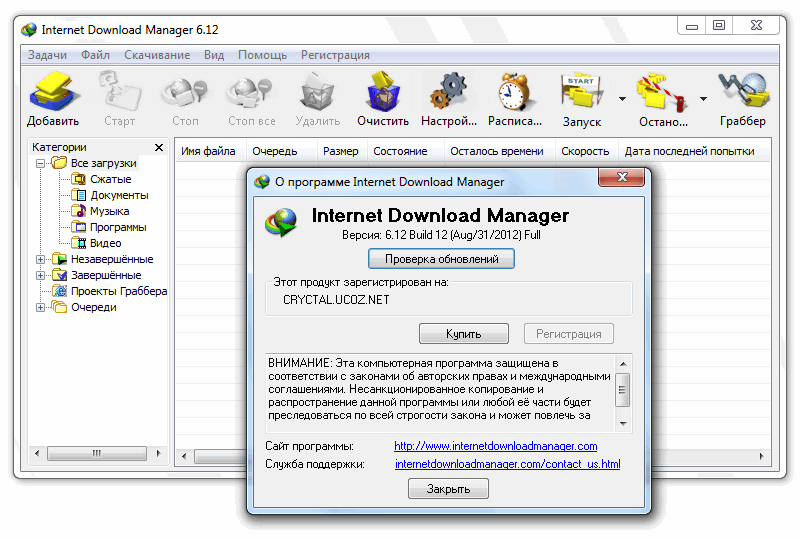Click the Завершённые folder icon
800x539 pixels.
point(60,275)
